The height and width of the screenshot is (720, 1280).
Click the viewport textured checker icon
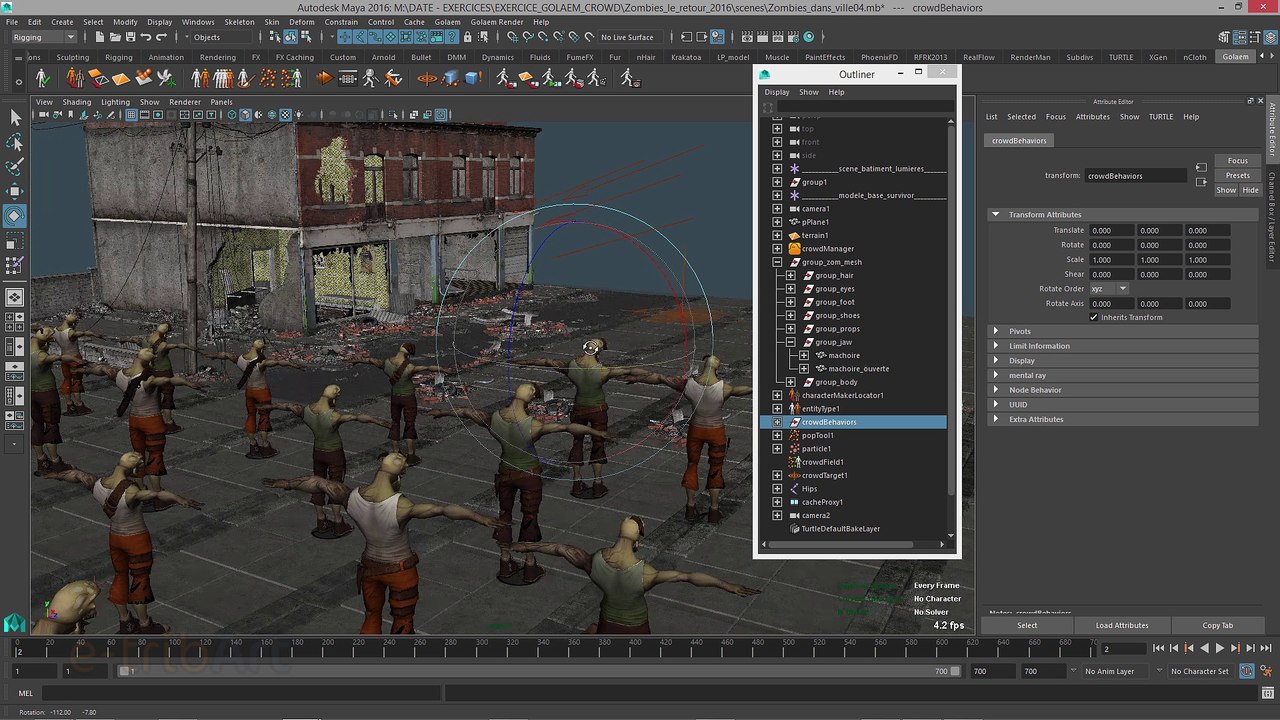tap(285, 115)
